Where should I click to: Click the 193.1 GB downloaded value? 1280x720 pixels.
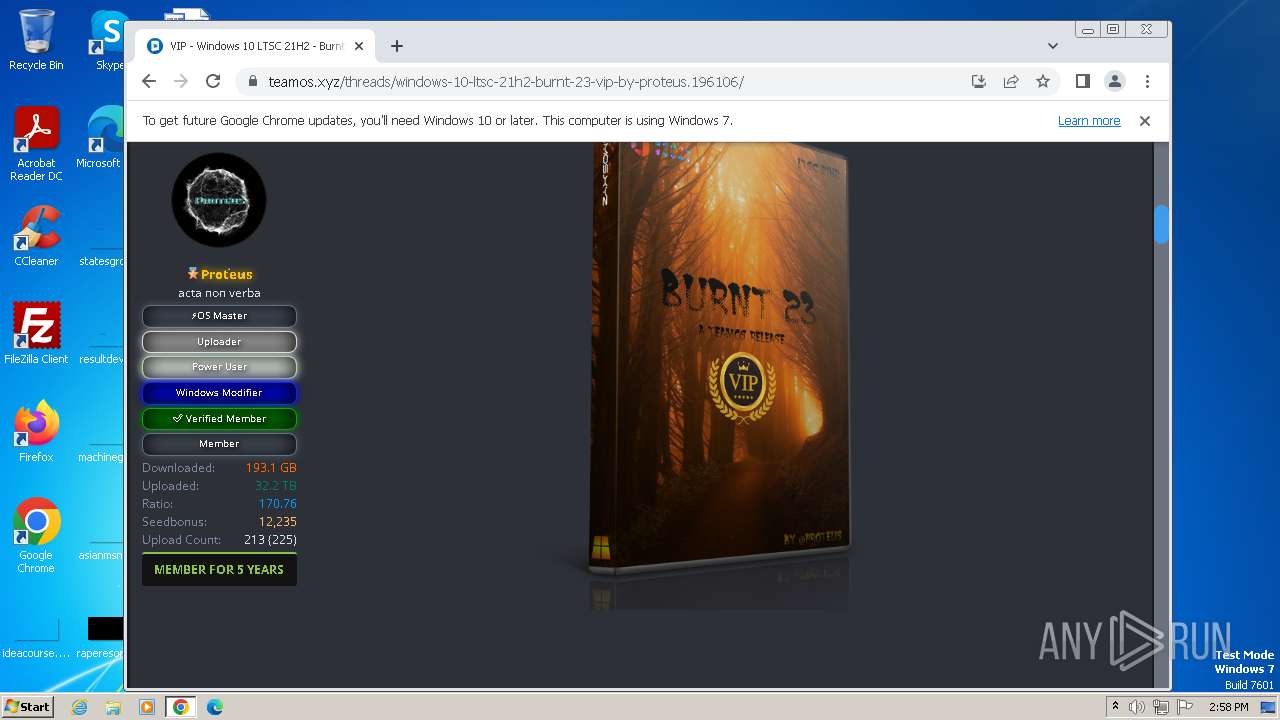(x=271, y=468)
